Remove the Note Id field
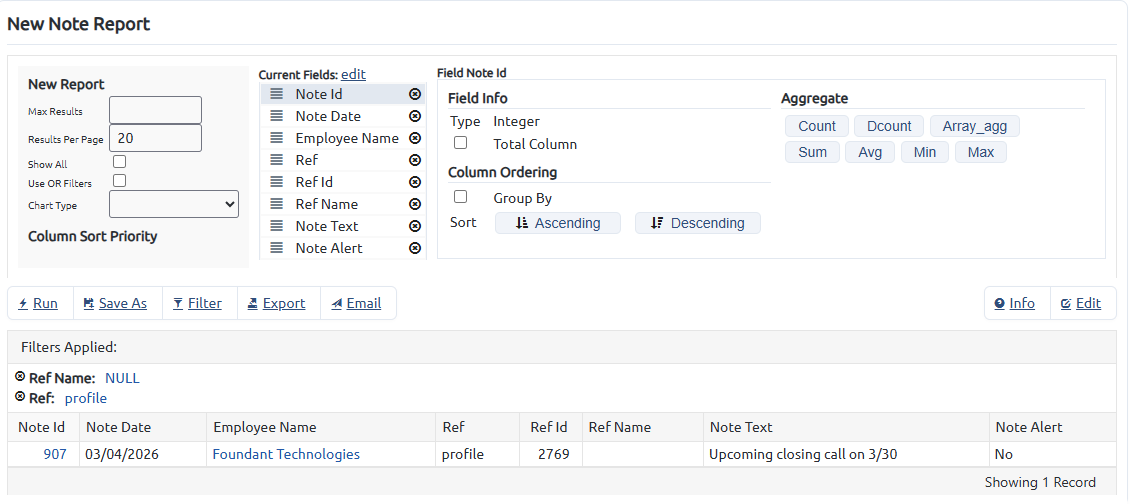 (x=415, y=94)
